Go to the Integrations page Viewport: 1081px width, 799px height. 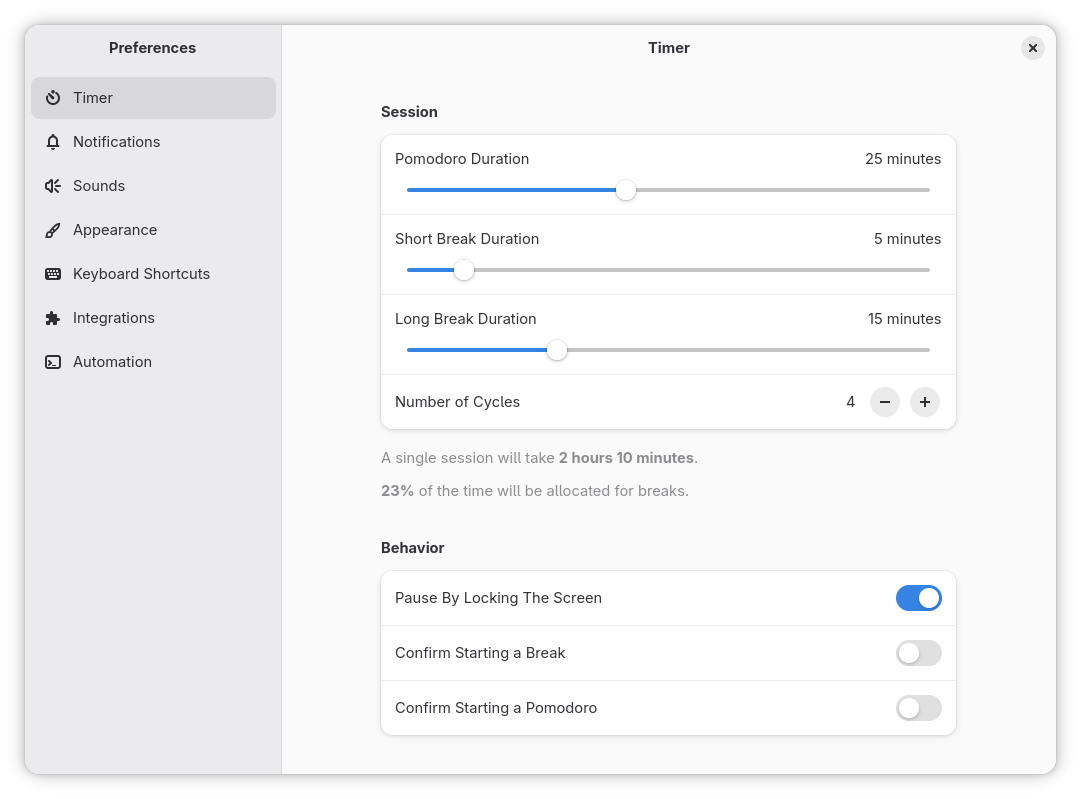pos(114,318)
